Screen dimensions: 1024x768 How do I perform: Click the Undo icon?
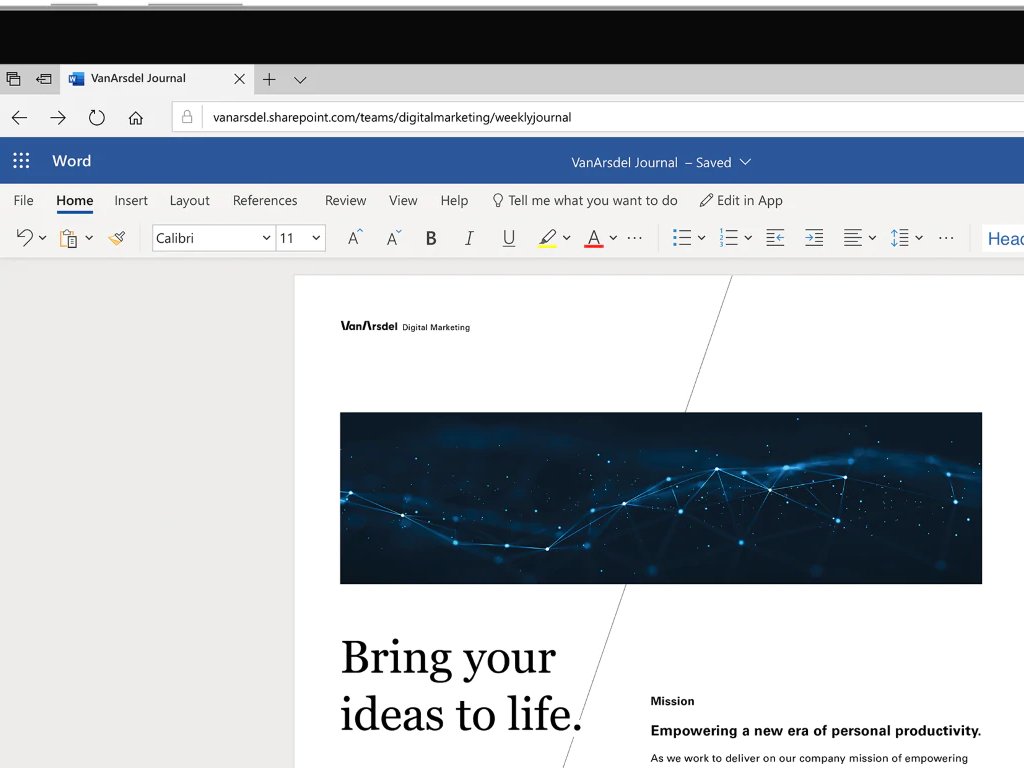tap(24, 237)
